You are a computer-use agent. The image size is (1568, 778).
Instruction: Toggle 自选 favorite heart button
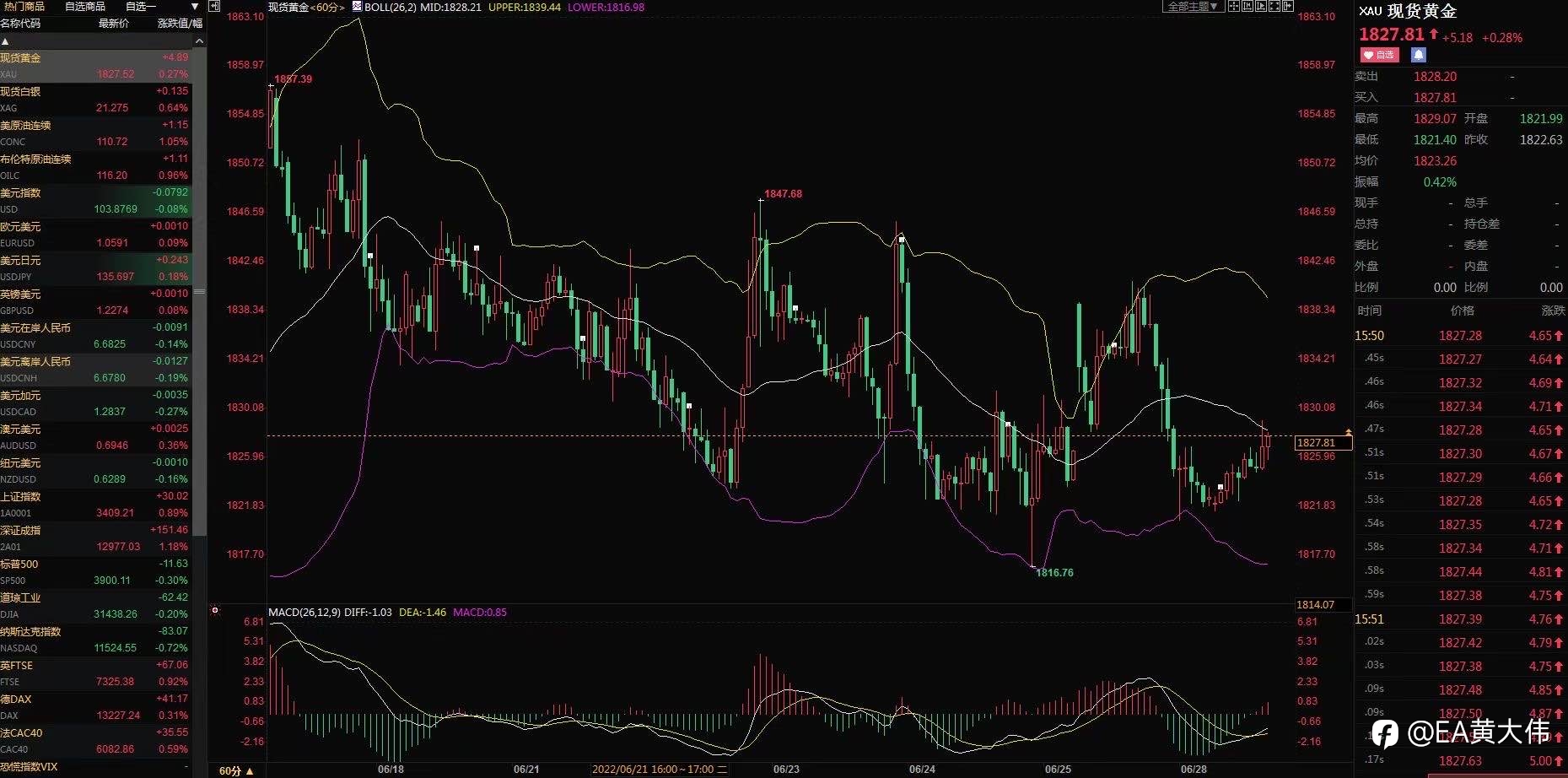click(x=1379, y=55)
